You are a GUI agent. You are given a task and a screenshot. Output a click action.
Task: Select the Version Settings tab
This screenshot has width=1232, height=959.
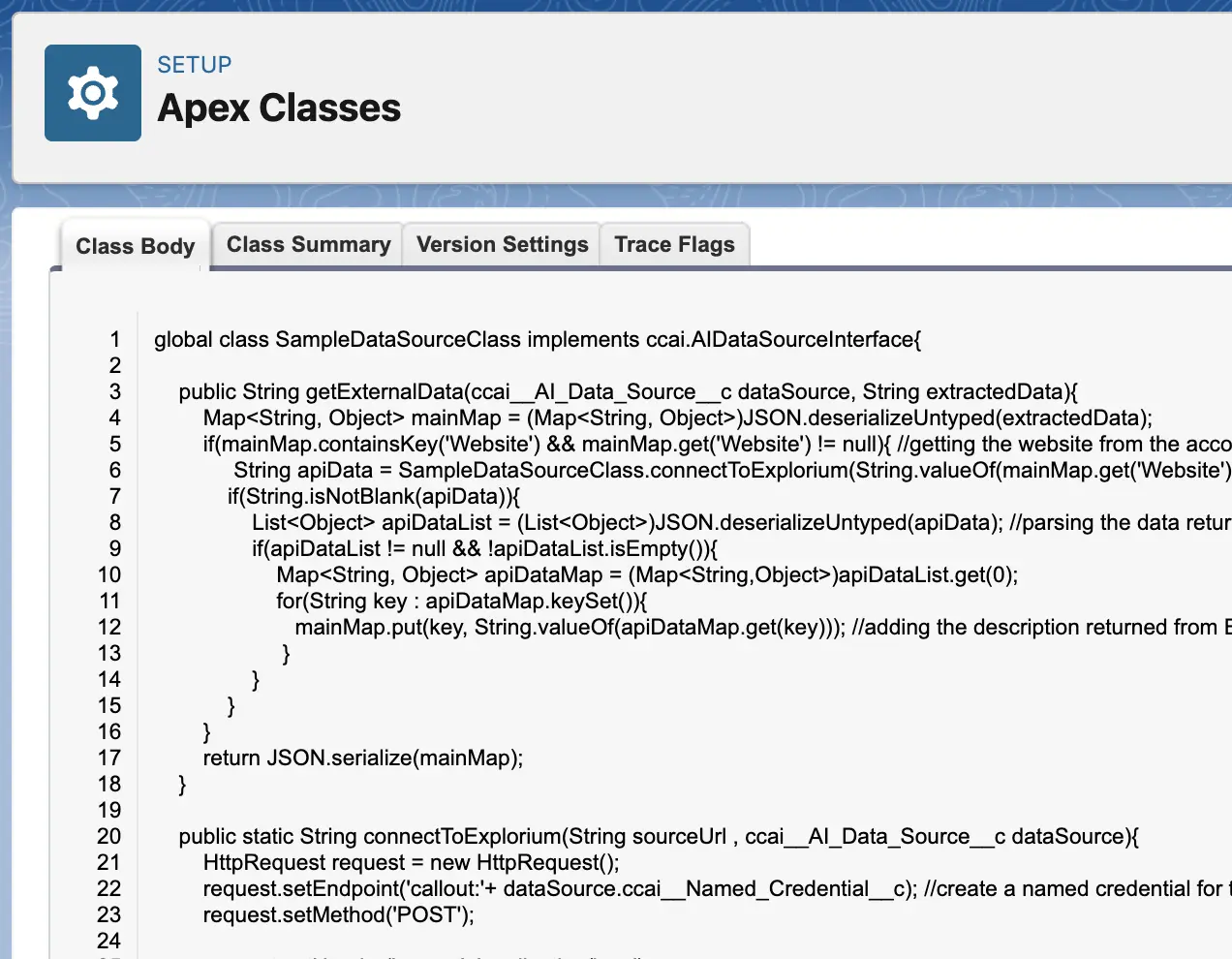point(502,245)
